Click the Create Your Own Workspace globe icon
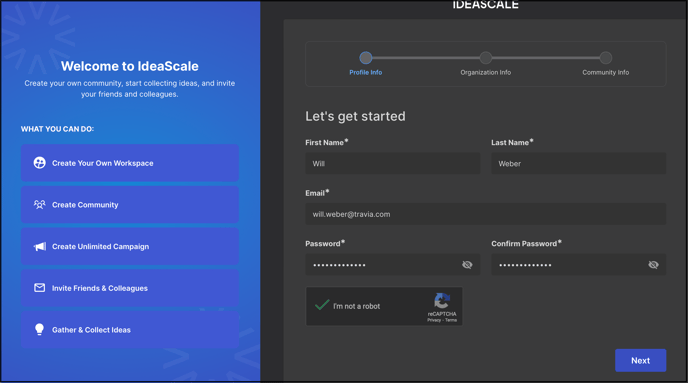 tap(39, 163)
